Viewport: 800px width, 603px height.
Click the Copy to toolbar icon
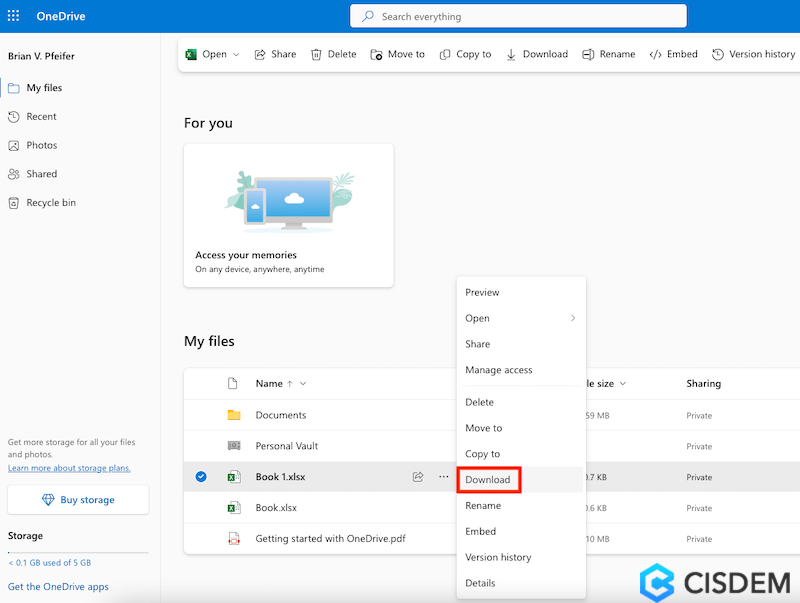[x=465, y=54]
